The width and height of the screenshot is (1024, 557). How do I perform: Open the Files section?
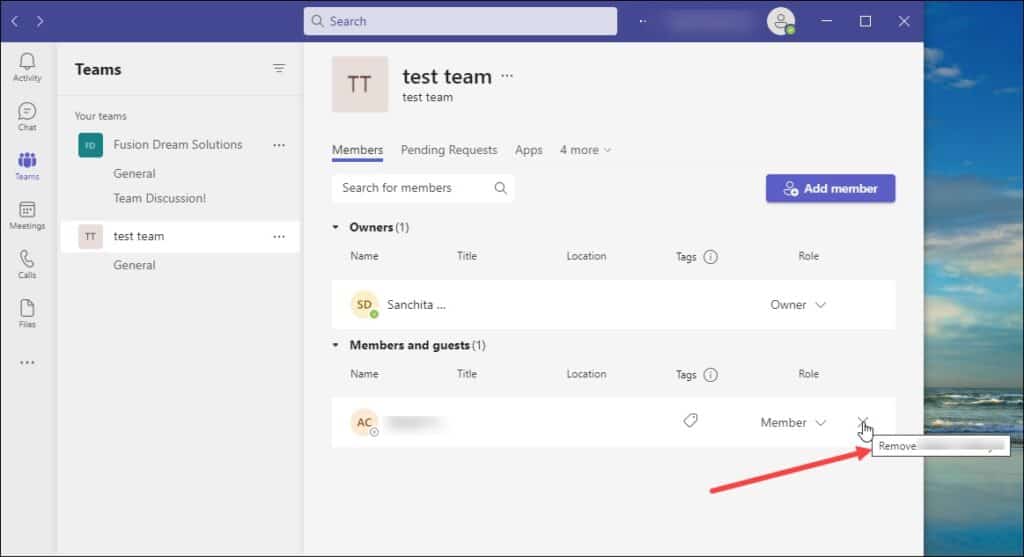[x=27, y=313]
